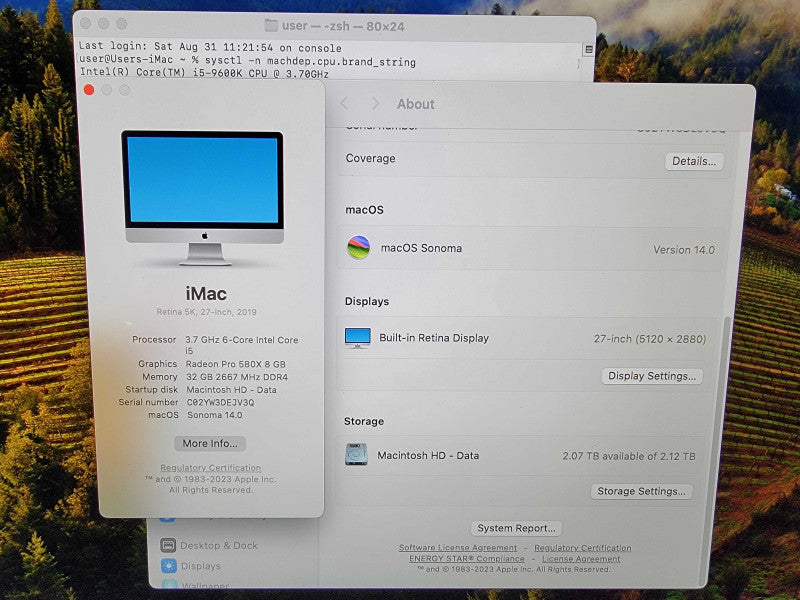Screen dimensions: 800x600
Task: Click '27-inch (5120 × 2880)' text
Action: coord(649,339)
